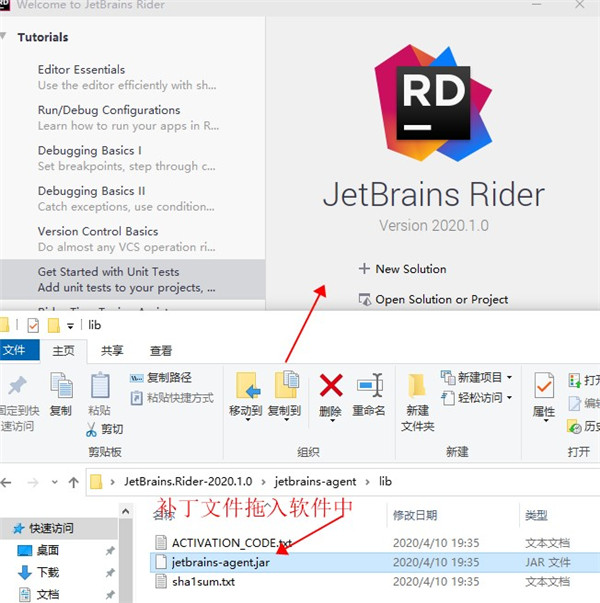Click the Copy (复制) ribbon icon
Viewport: 600px width, 603px height.
coord(61,385)
